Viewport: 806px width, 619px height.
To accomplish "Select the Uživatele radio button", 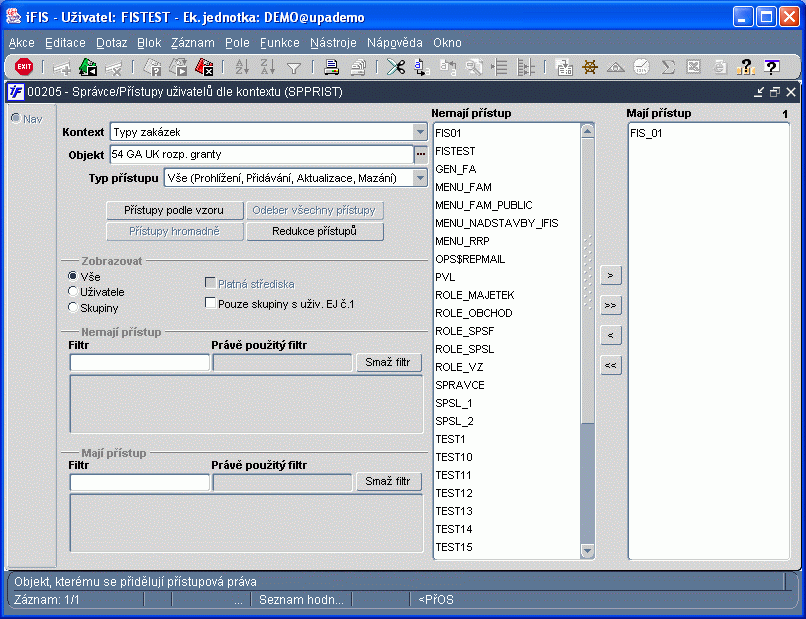I will (x=72, y=292).
